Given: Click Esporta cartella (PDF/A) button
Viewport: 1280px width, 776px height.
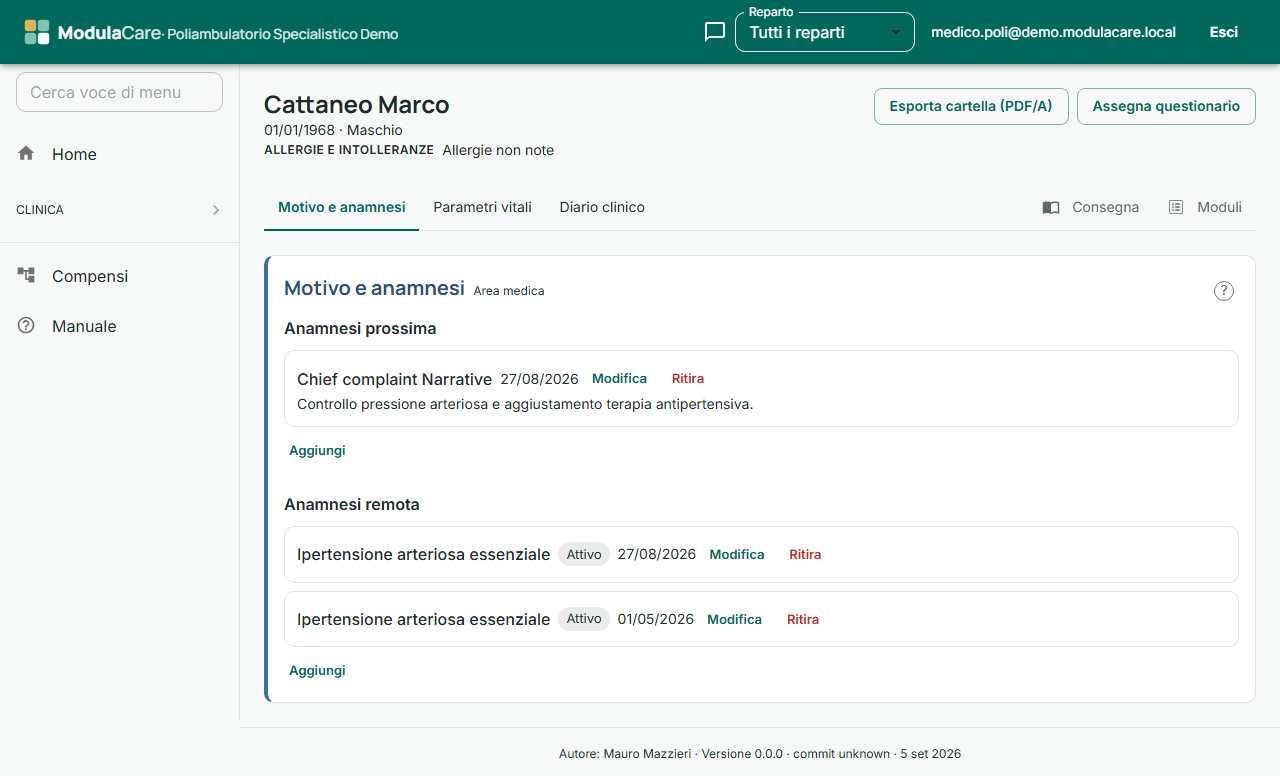Looking at the screenshot, I should 971,106.
